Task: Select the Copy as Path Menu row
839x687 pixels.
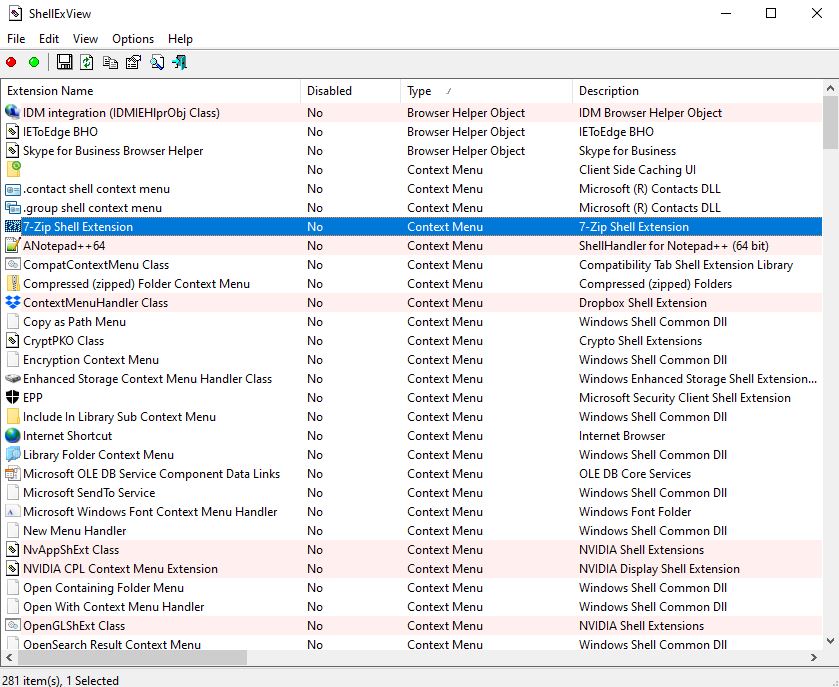Action: pos(412,322)
